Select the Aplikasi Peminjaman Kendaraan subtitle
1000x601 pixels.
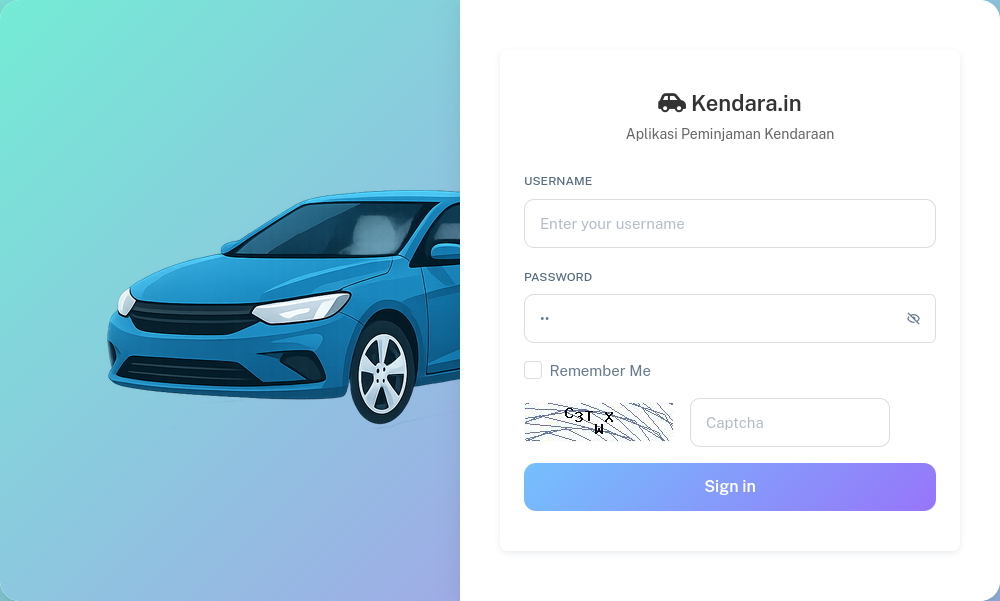[730, 134]
